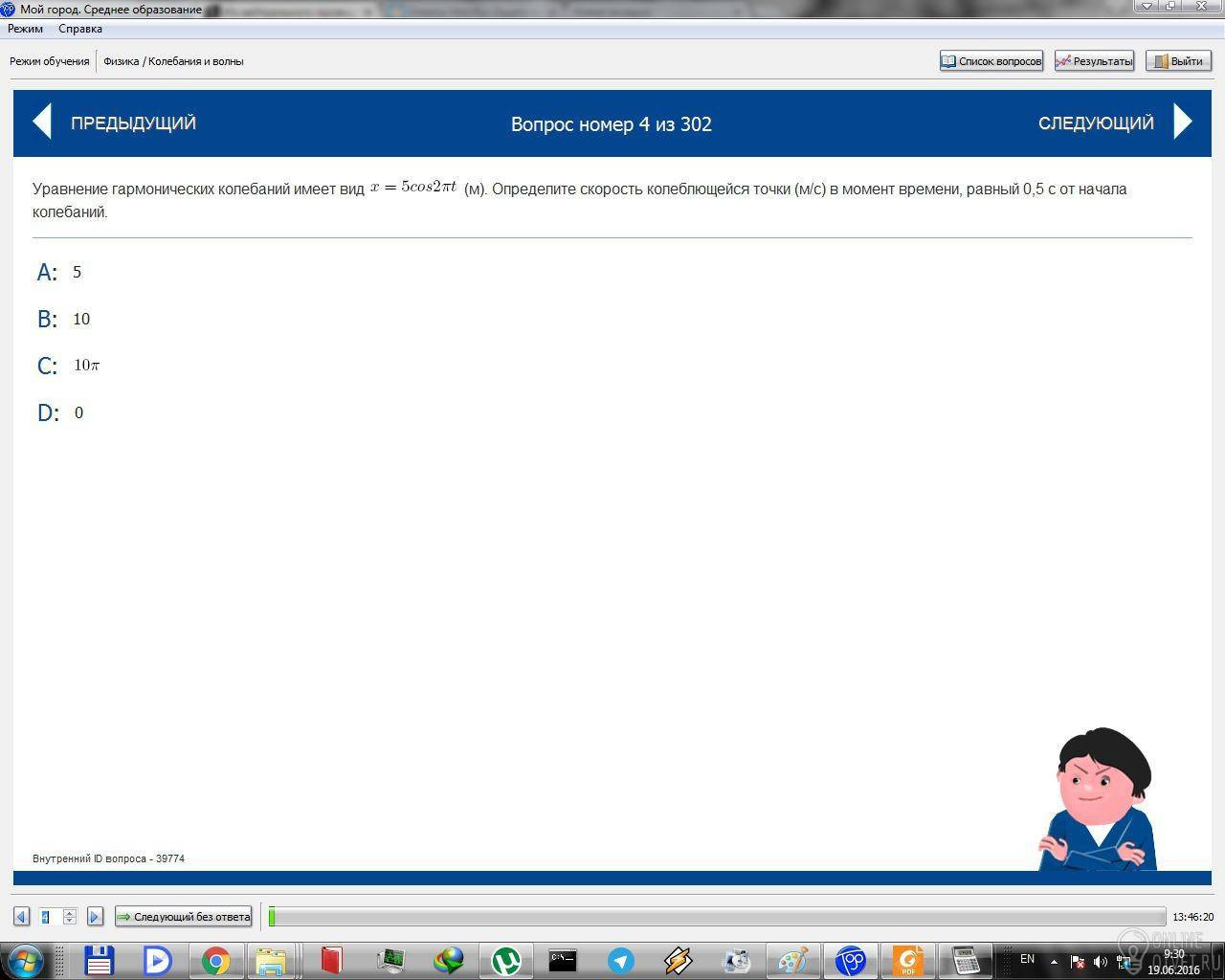
Task: Open the Результаты results button
Action: [x=1094, y=61]
